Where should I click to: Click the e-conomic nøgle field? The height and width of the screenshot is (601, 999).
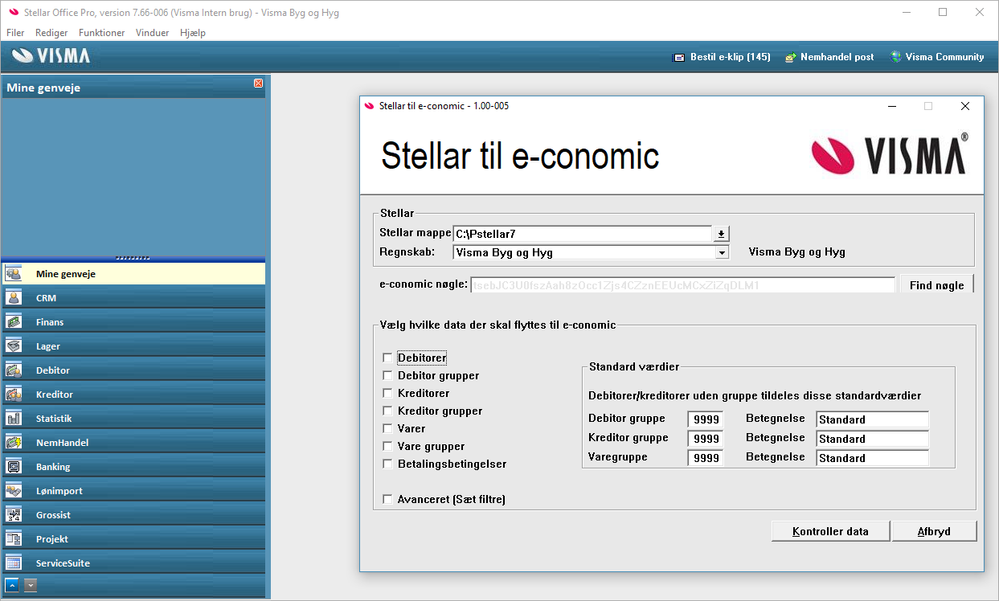(x=683, y=286)
